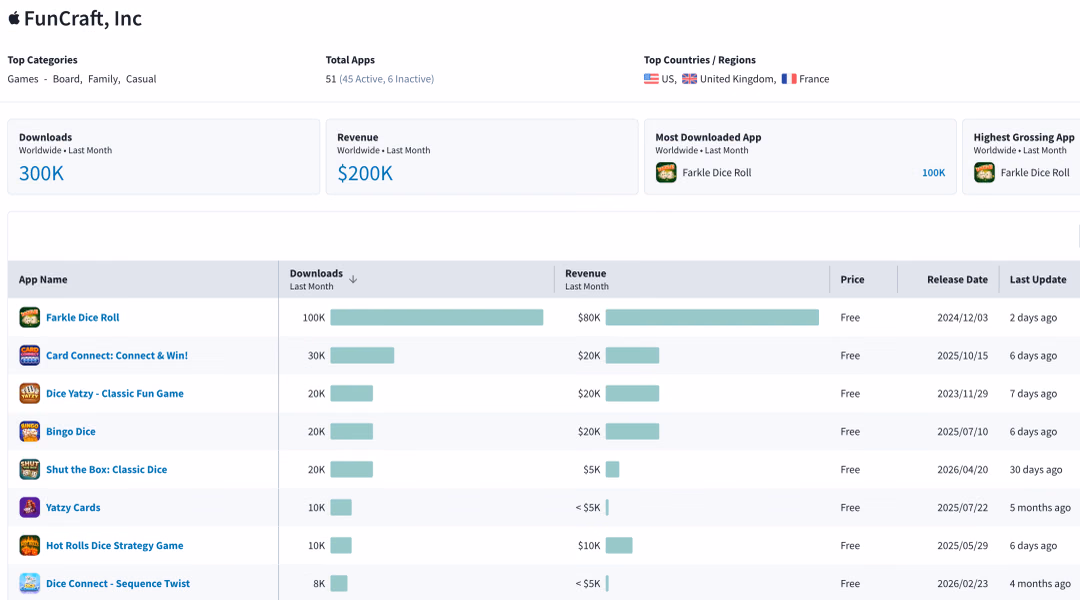Click the Yatzy Cards app icon
The width and height of the screenshot is (1080, 600).
pyautogui.click(x=30, y=507)
